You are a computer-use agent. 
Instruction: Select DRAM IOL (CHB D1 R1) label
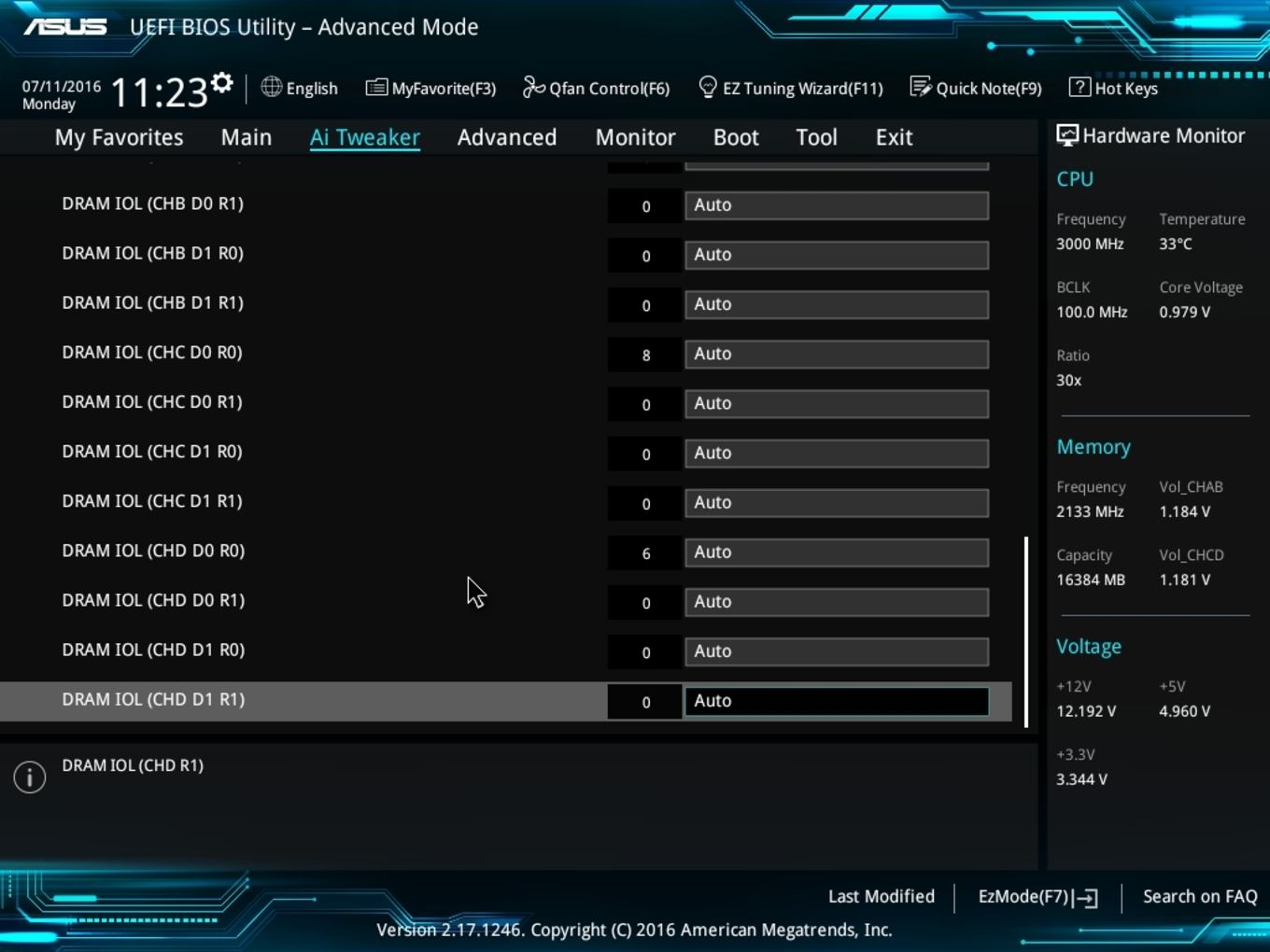152,302
